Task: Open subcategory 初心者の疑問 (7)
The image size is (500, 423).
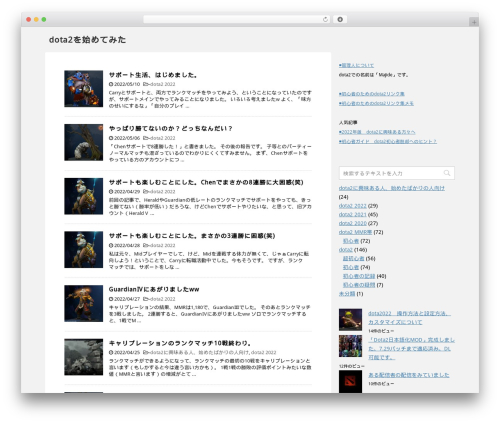Action: pyautogui.click(x=359, y=285)
